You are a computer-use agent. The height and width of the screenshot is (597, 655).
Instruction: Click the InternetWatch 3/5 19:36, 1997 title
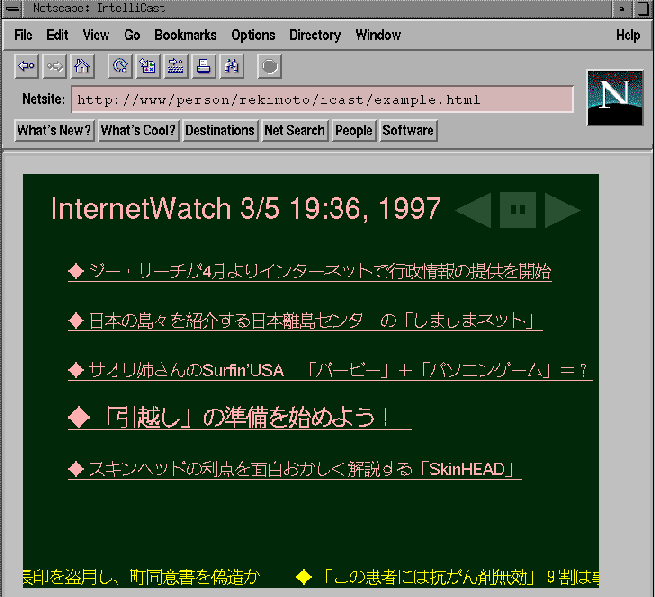(x=246, y=208)
